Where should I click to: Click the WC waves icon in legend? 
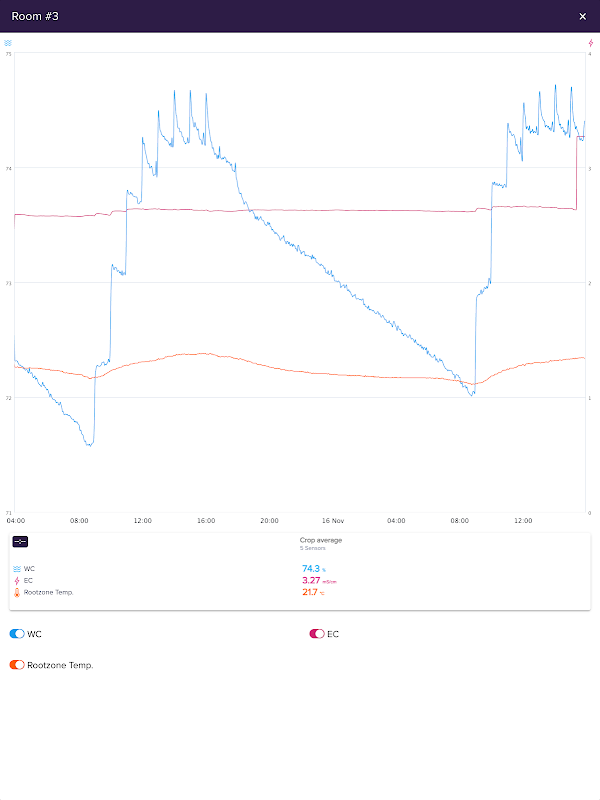pos(17,569)
